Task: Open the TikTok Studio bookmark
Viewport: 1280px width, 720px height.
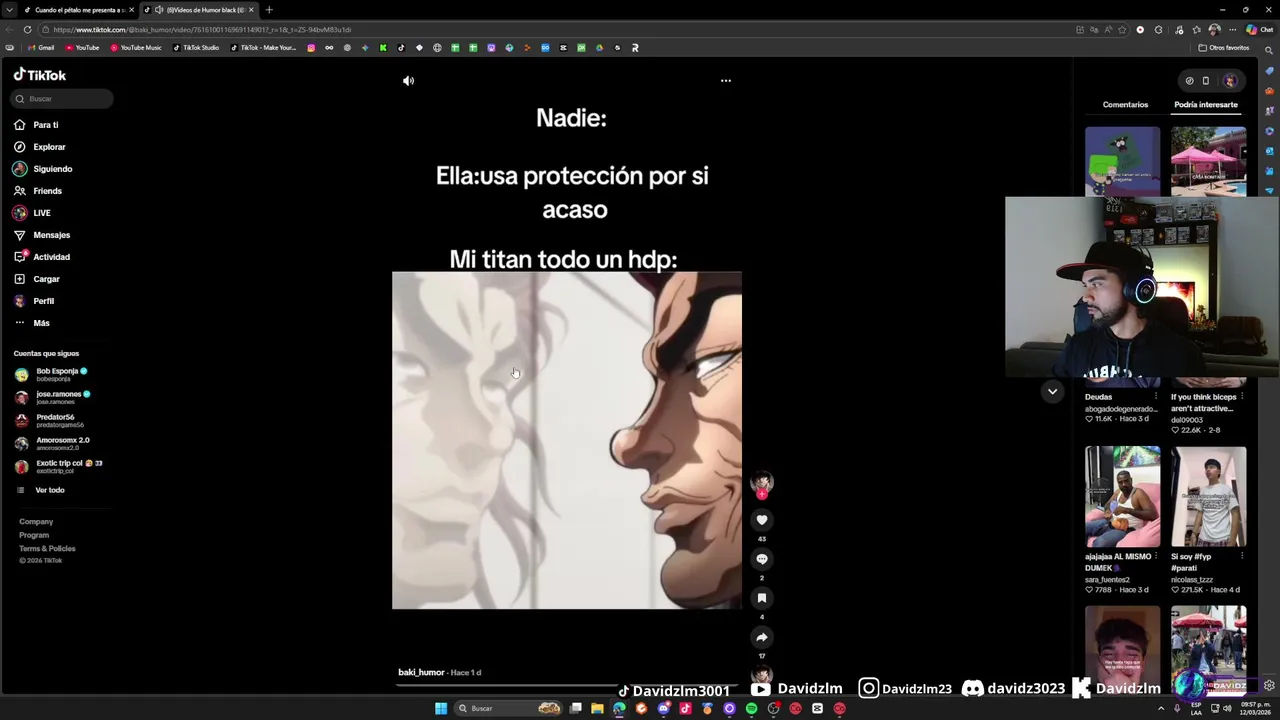Action: (x=196, y=48)
